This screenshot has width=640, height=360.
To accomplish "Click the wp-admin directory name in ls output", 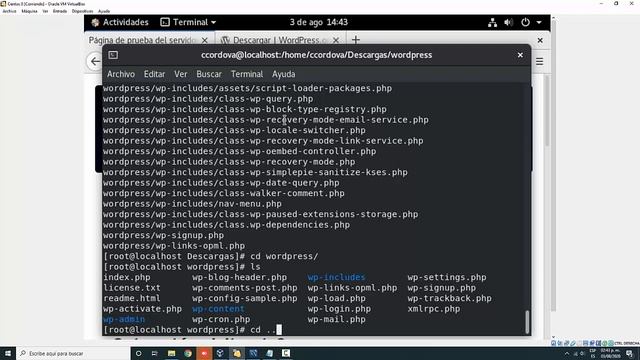I will tap(124, 319).
